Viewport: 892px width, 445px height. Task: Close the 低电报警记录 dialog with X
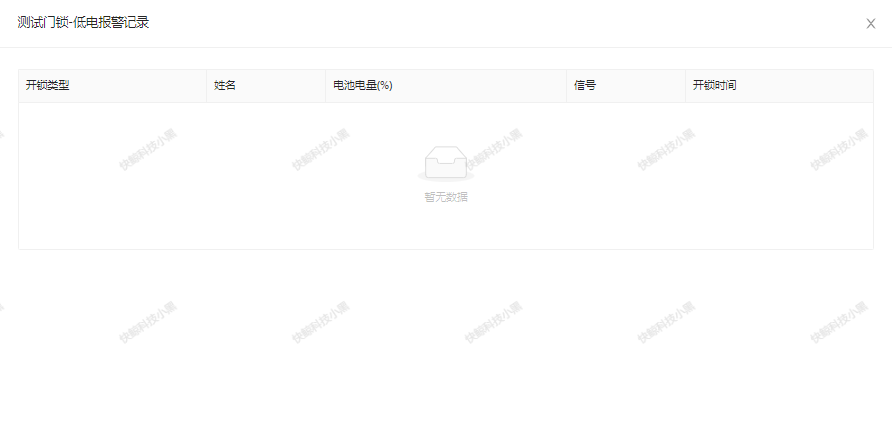(x=870, y=24)
